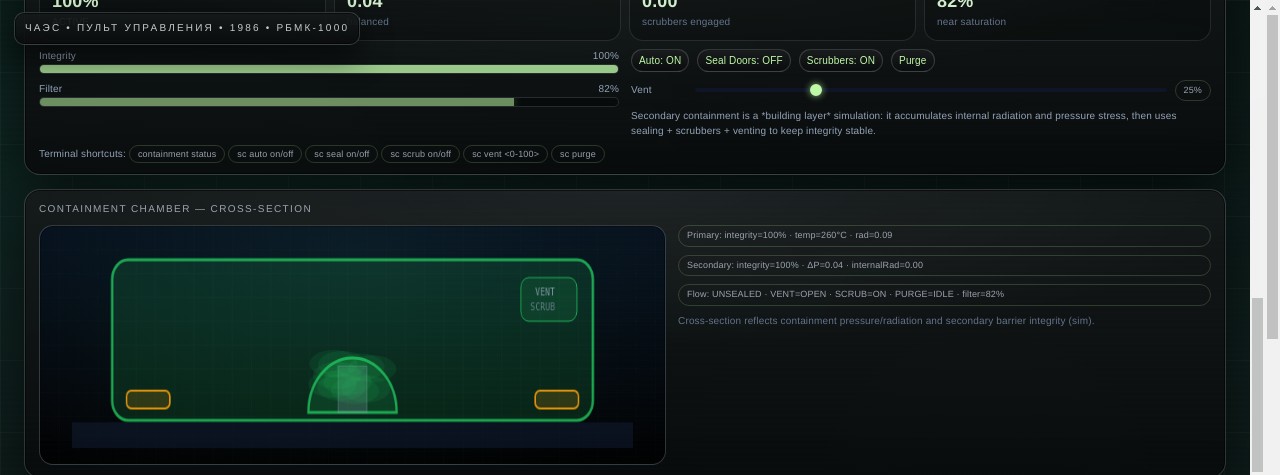
Task: Click the VENT SCRUB panel in cross-section
Action: 549,299
